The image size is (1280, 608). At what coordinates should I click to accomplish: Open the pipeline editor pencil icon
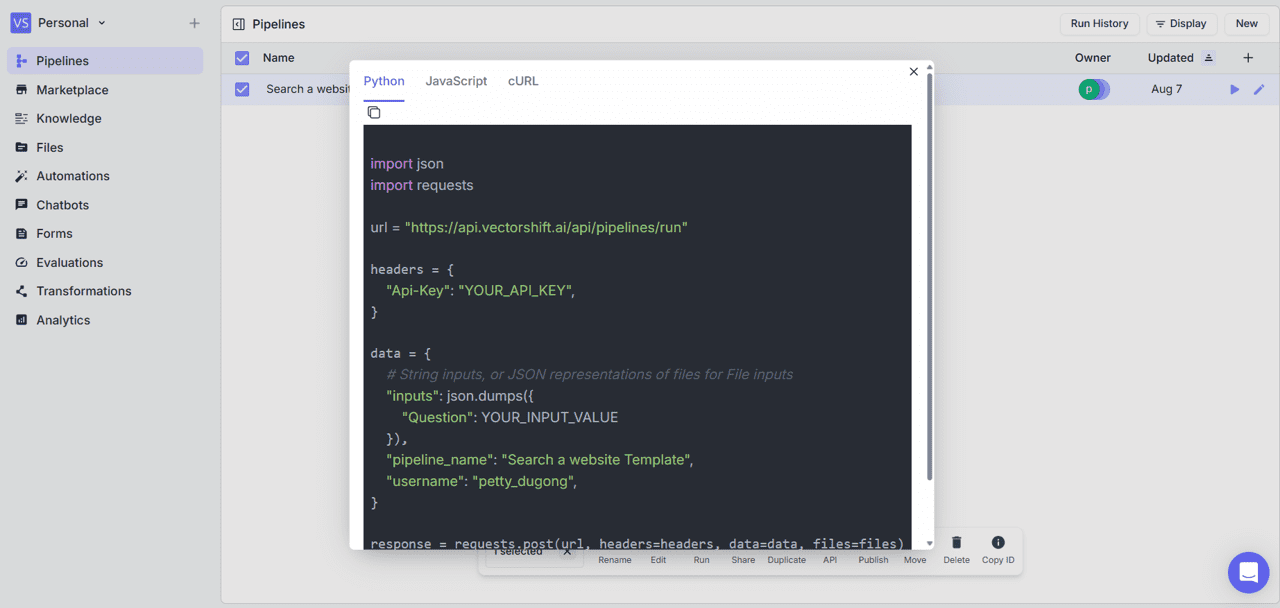(1259, 89)
